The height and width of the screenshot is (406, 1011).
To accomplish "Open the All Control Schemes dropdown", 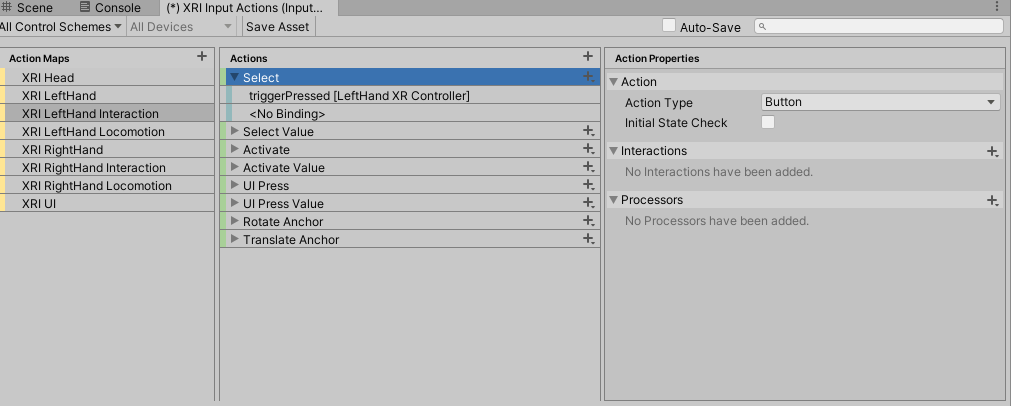I will tap(62, 27).
